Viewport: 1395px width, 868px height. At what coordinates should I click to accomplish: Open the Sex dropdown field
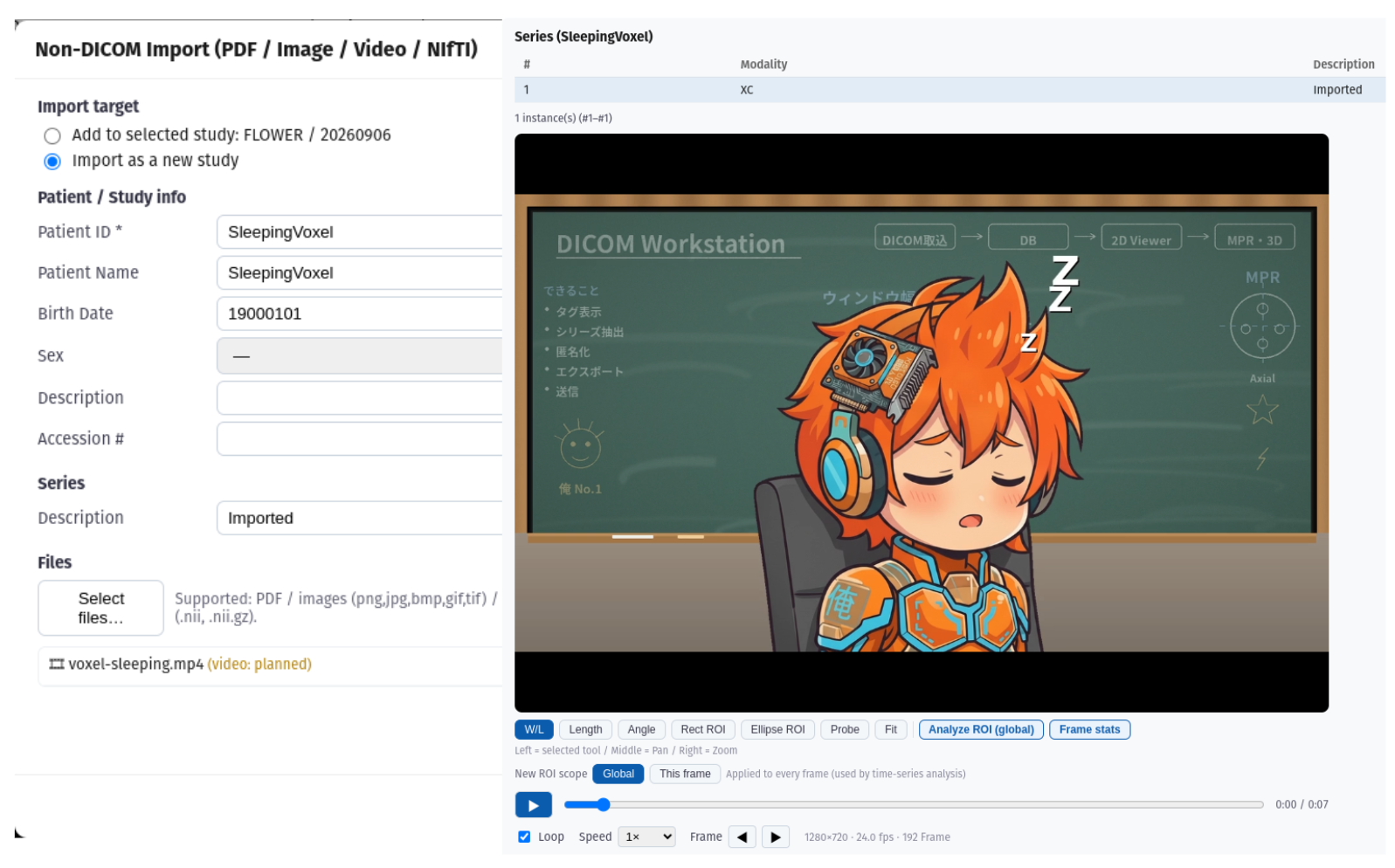coord(359,356)
